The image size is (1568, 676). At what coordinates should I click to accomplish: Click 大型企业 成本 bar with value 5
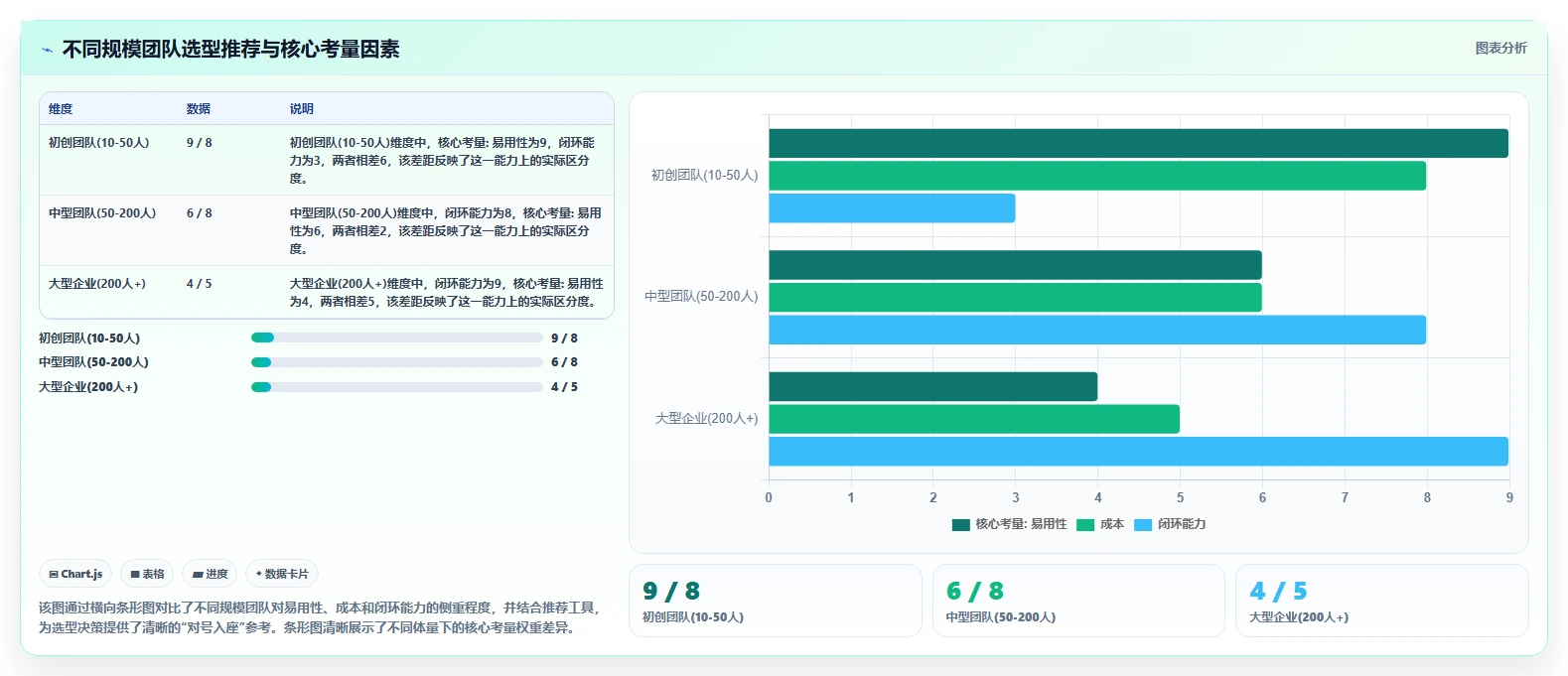tap(974, 419)
